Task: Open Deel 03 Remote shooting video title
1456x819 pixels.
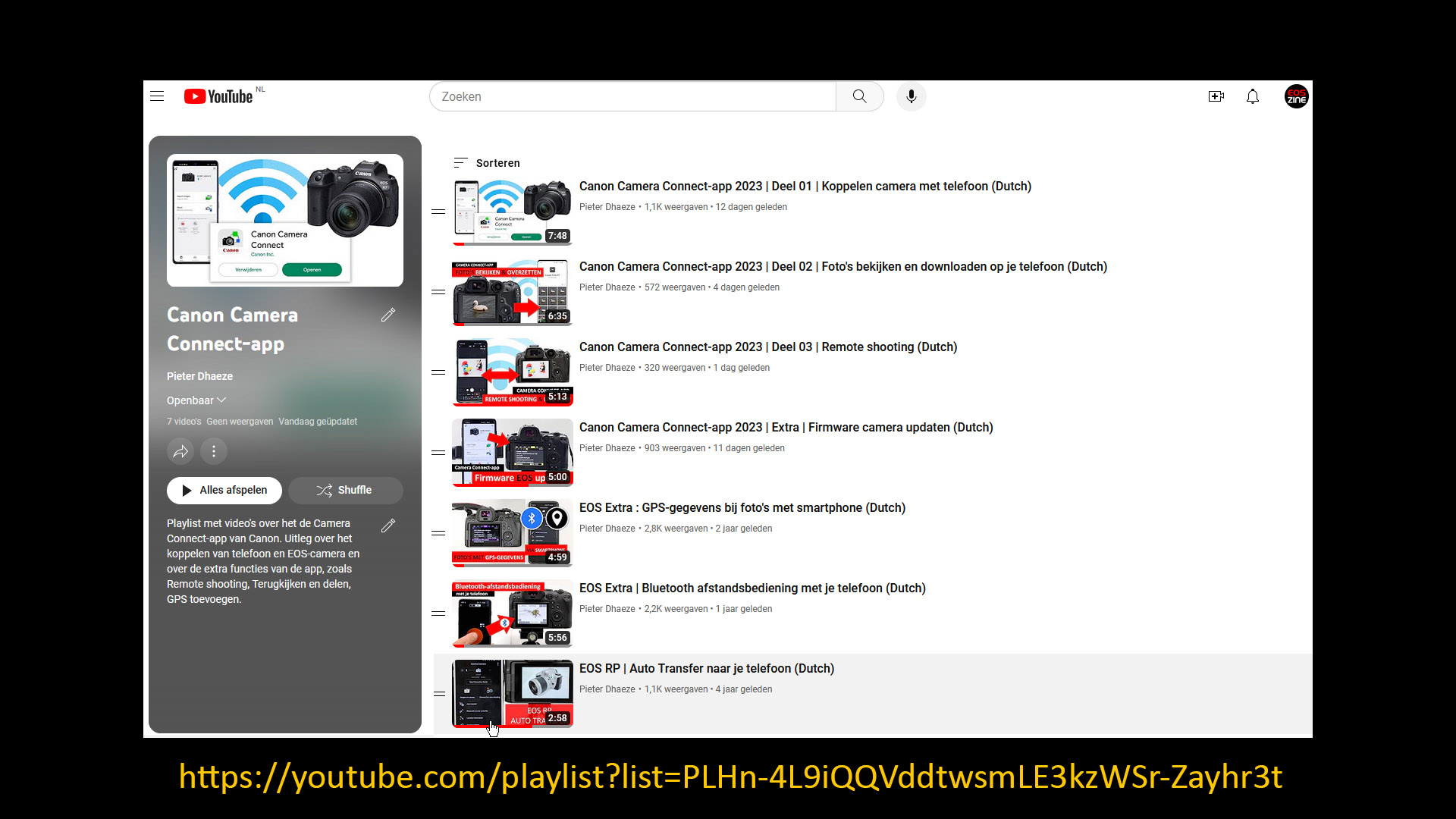Action: pyautogui.click(x=767, y=347)
